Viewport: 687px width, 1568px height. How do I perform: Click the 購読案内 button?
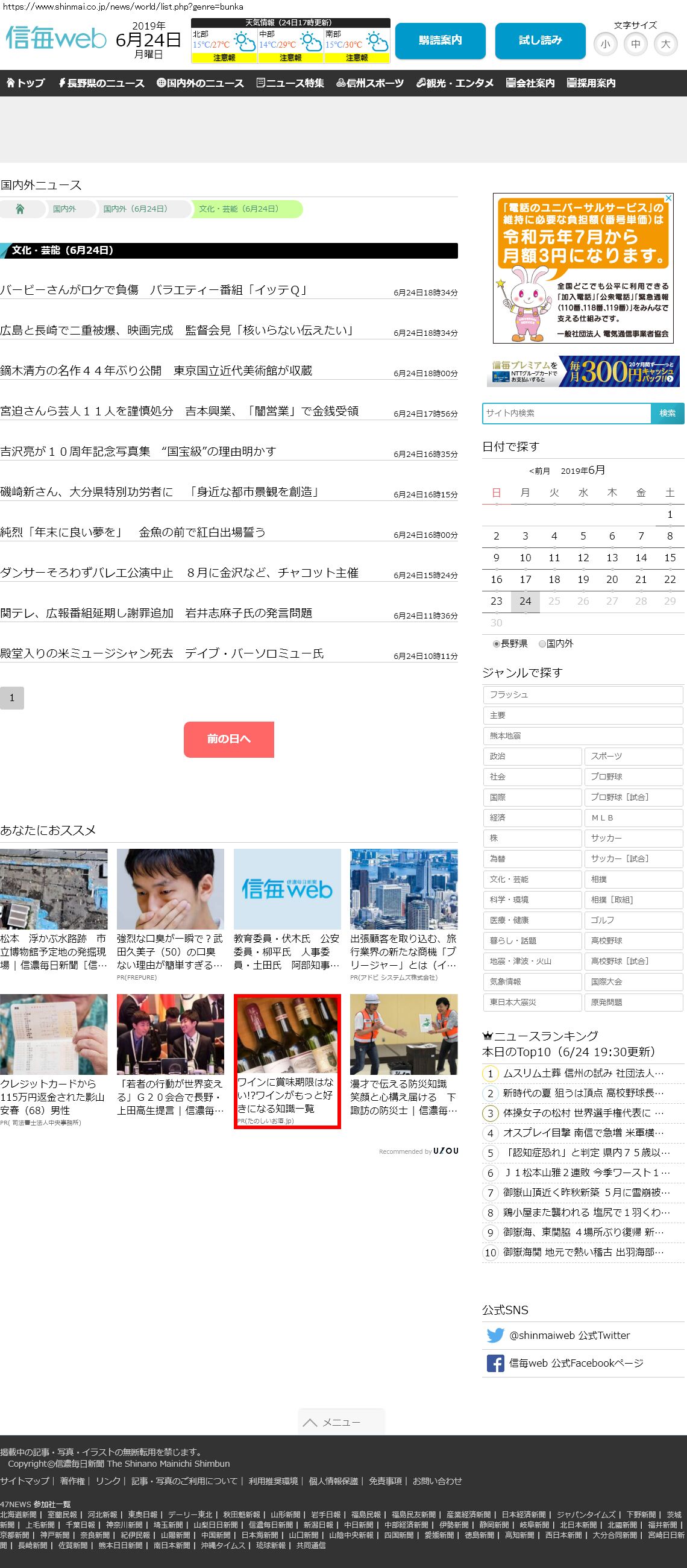(x=440, y=41)
